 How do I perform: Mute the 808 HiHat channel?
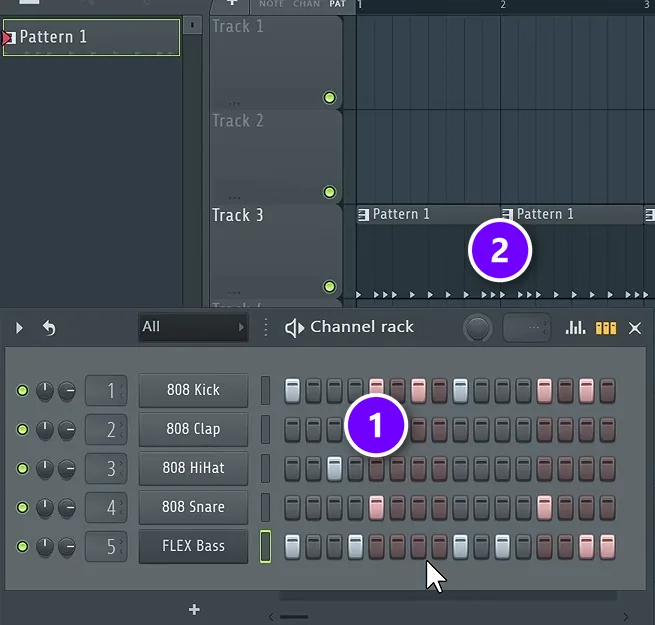click(22, 468)
